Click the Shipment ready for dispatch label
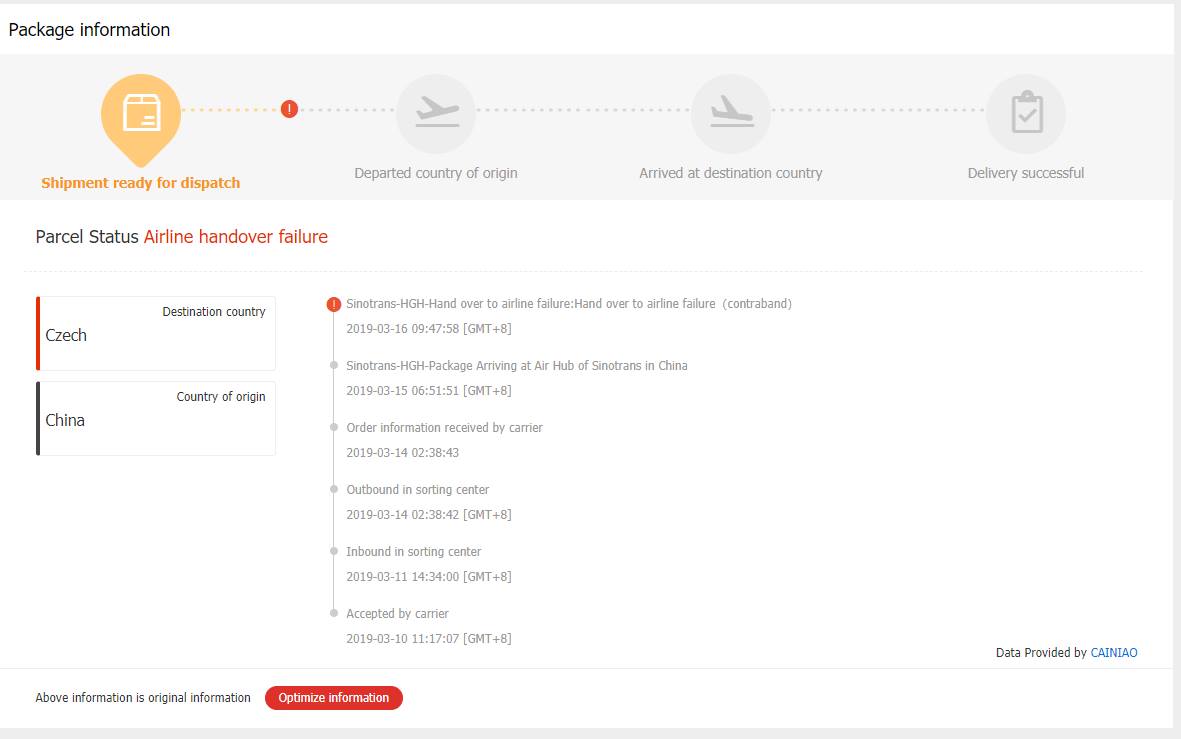 coord(141,183)
